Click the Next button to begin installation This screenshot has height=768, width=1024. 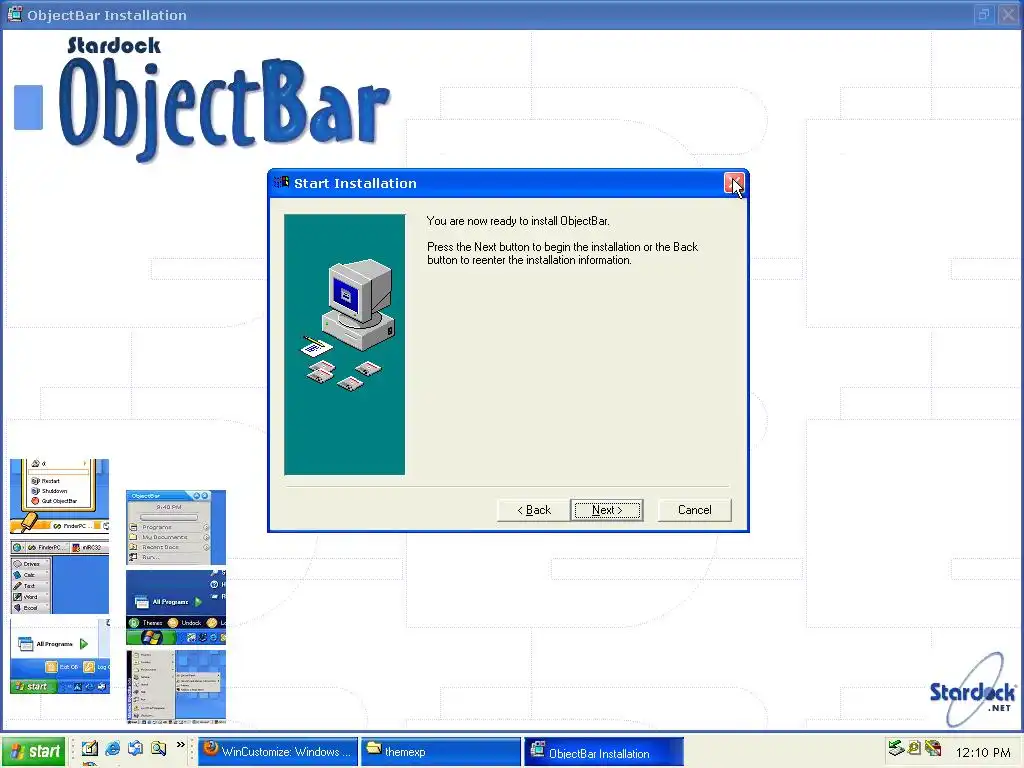pyautogui.click(x=607, y=510)
